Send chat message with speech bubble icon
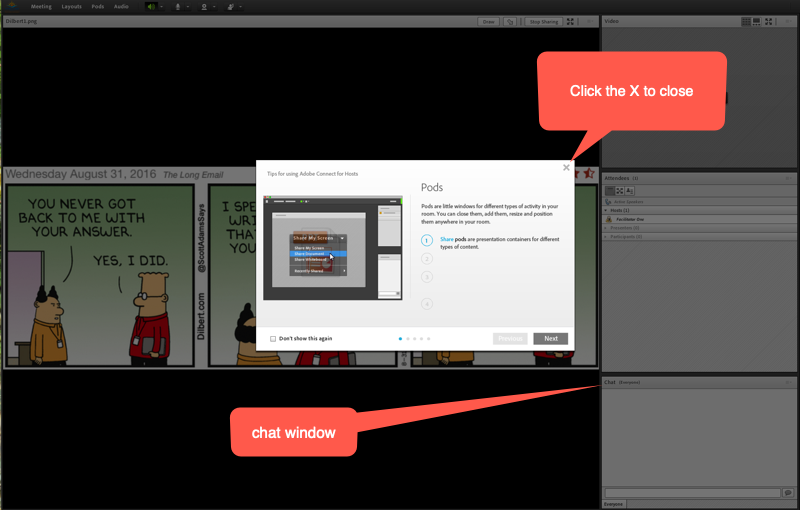800x510 pixels. click(788, 493)
